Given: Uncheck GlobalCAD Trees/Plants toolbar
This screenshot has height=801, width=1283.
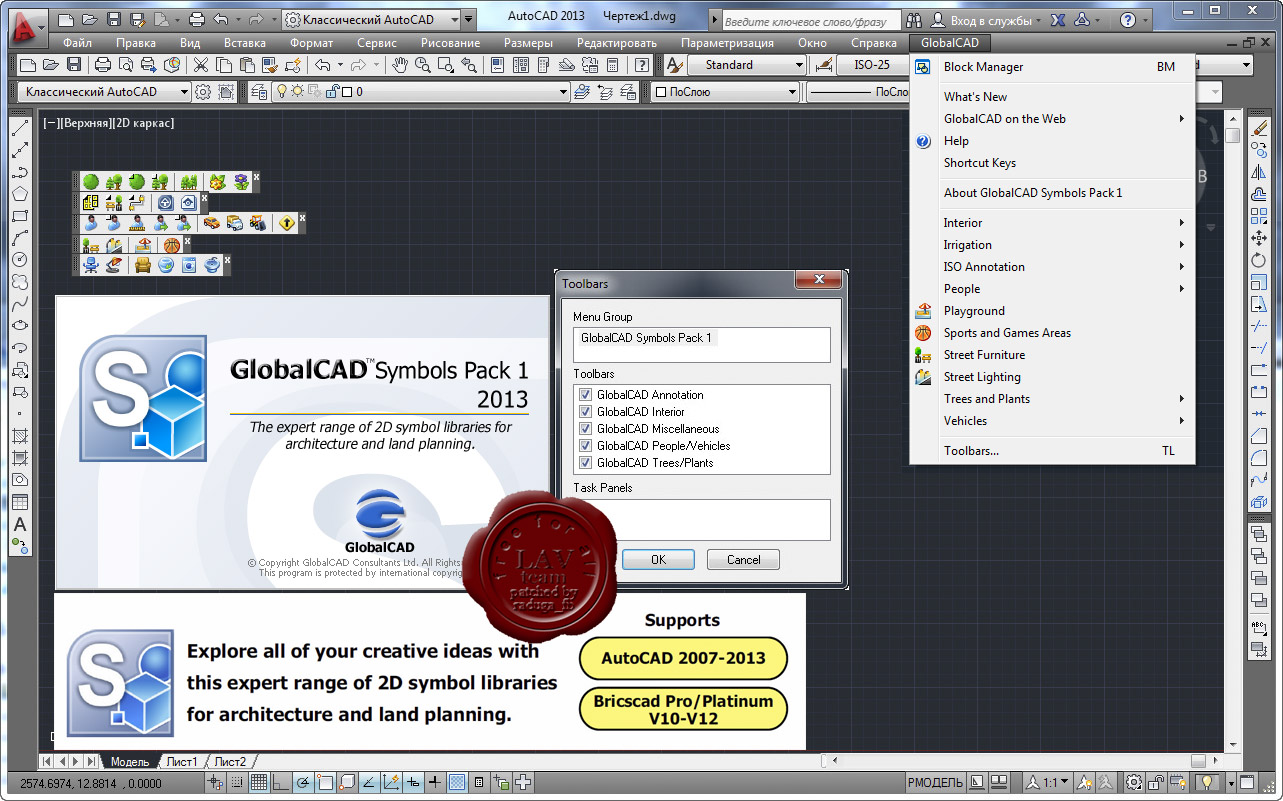Looking at the screenshot, I should pyautogui.click(x=586, y=463).
